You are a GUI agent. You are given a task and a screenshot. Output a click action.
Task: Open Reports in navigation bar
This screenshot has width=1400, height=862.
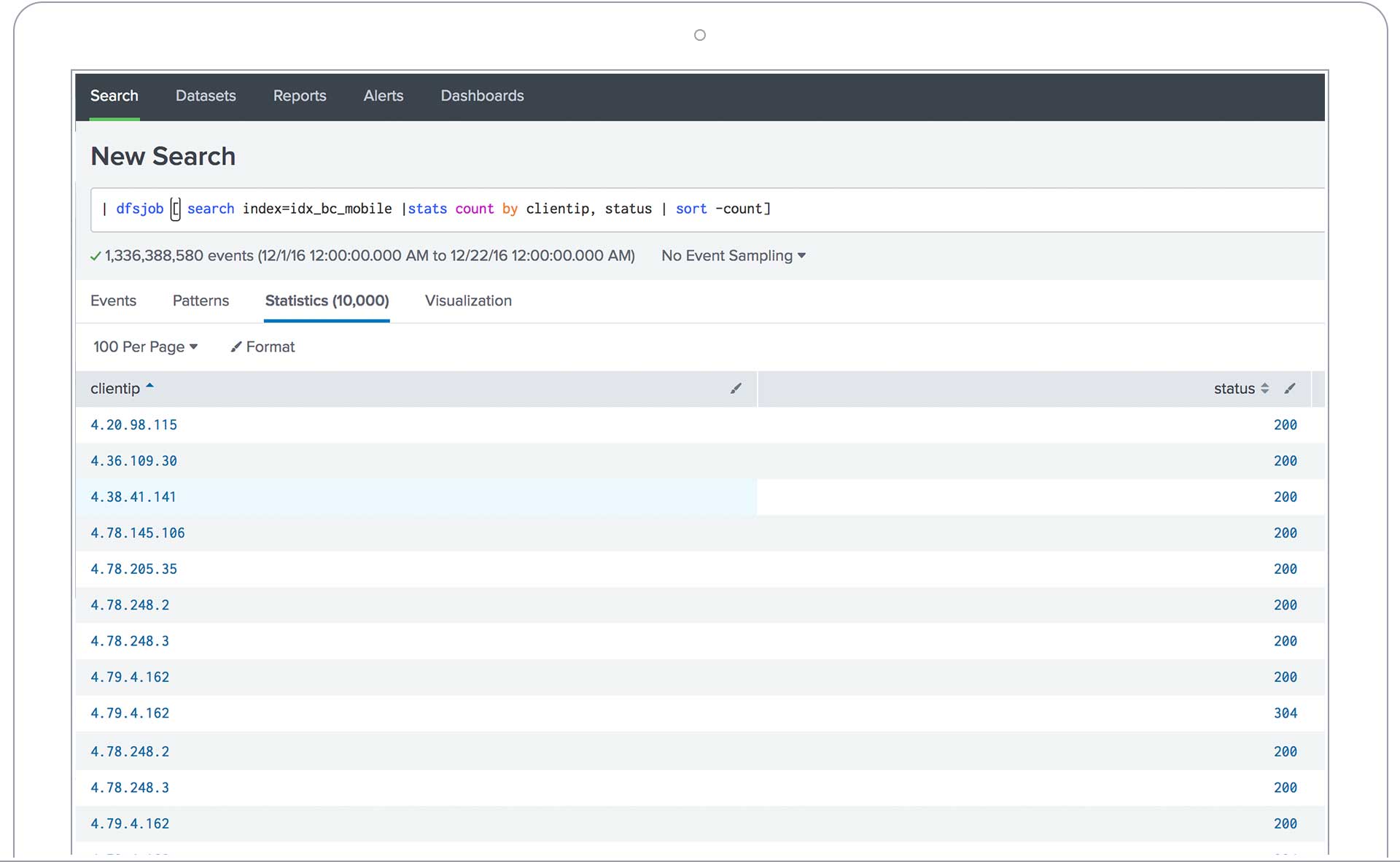tap(300, 96)
